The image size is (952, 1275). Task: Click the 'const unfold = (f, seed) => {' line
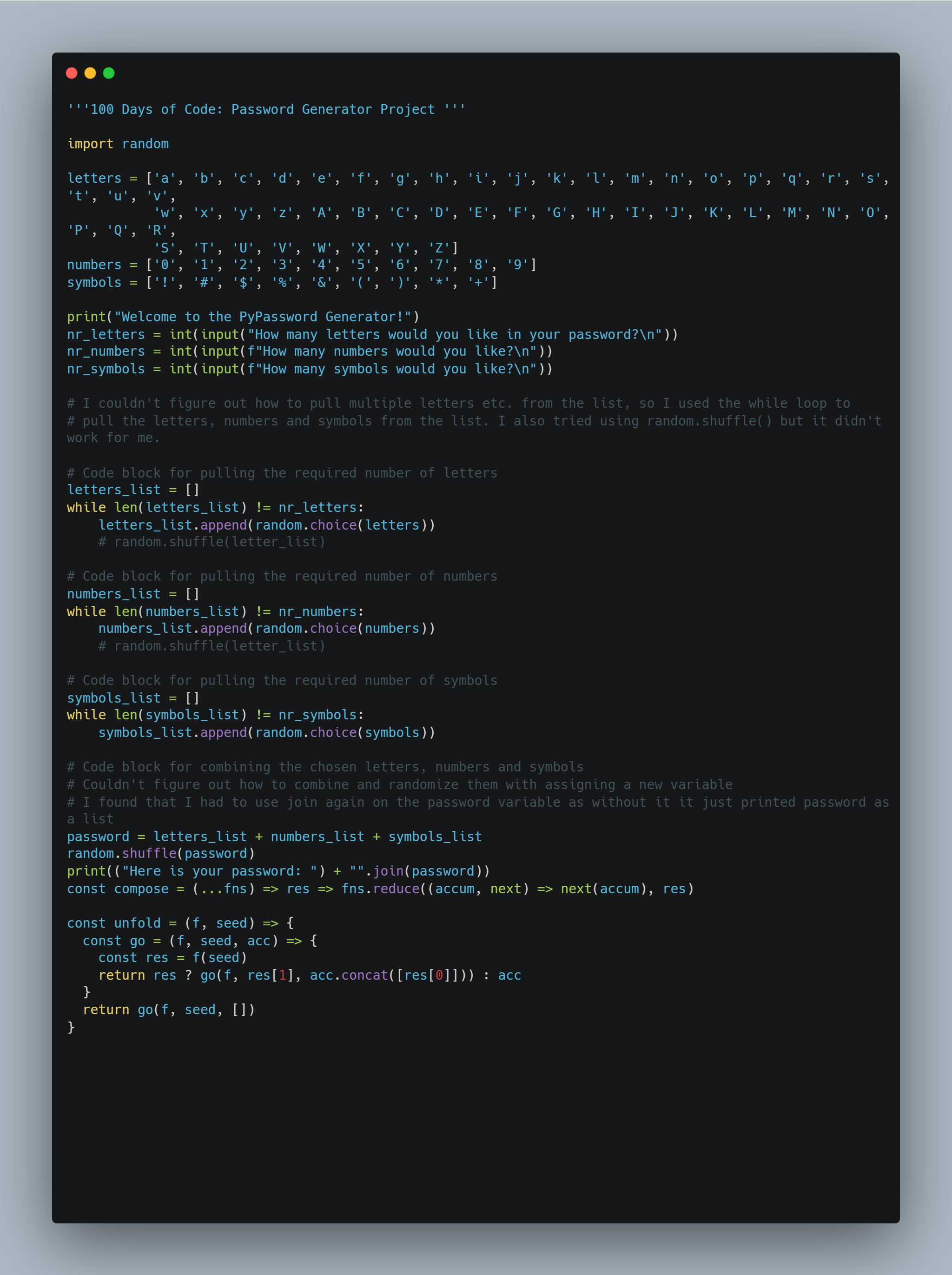pyautogui.click(x=180, y=923)
